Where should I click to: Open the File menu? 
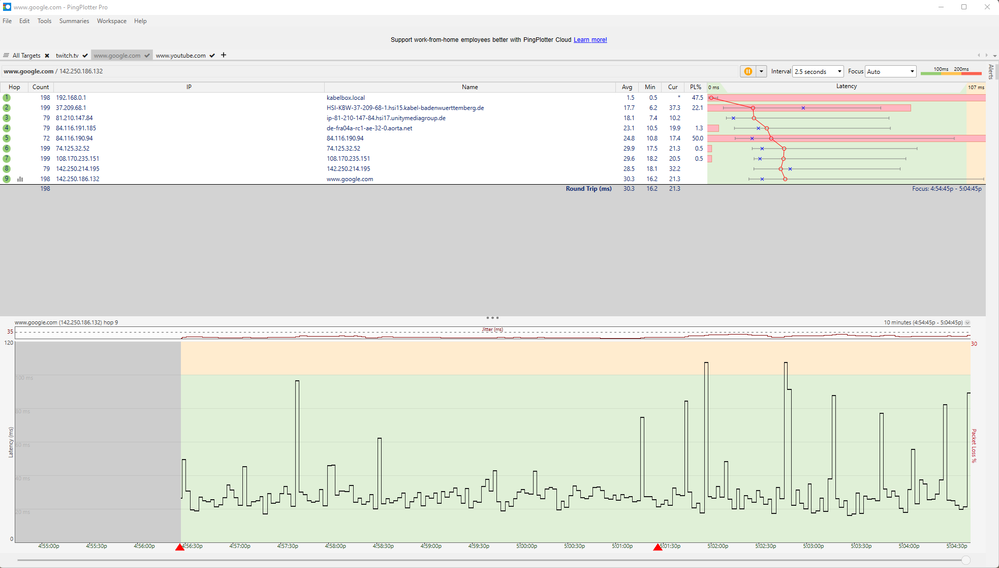(7, 21)
